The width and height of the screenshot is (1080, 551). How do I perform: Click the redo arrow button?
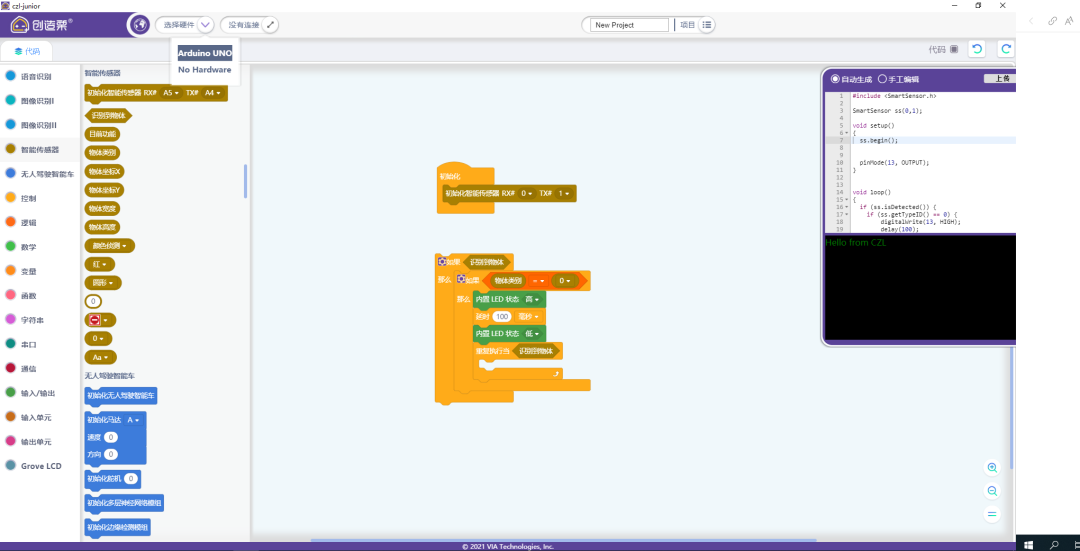(x=1005, y=49)
